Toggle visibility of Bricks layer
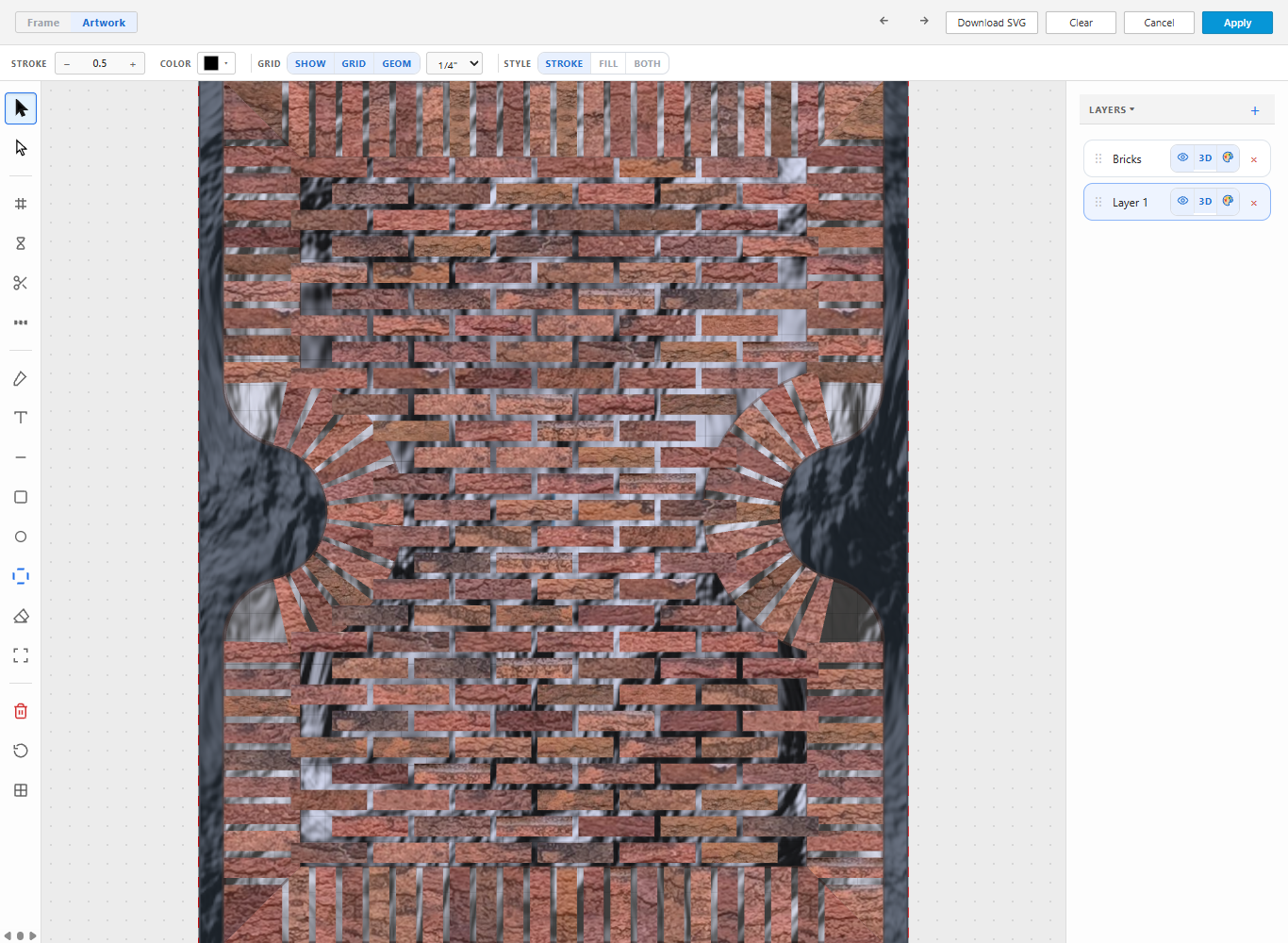1288x943 pixels. click(1182, 157)
